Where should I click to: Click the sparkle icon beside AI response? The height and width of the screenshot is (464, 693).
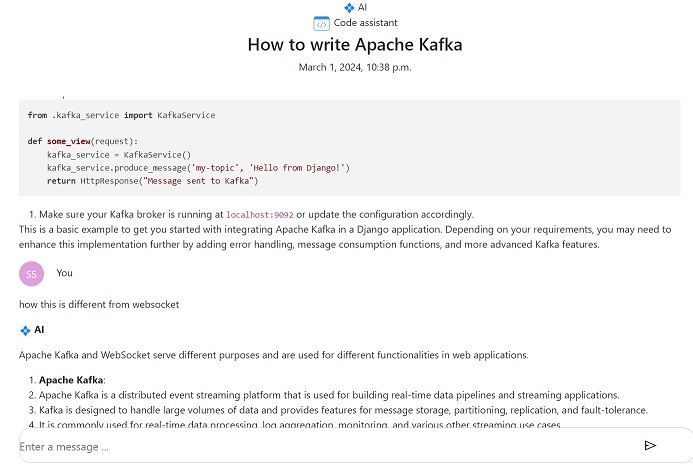[25, 329]
